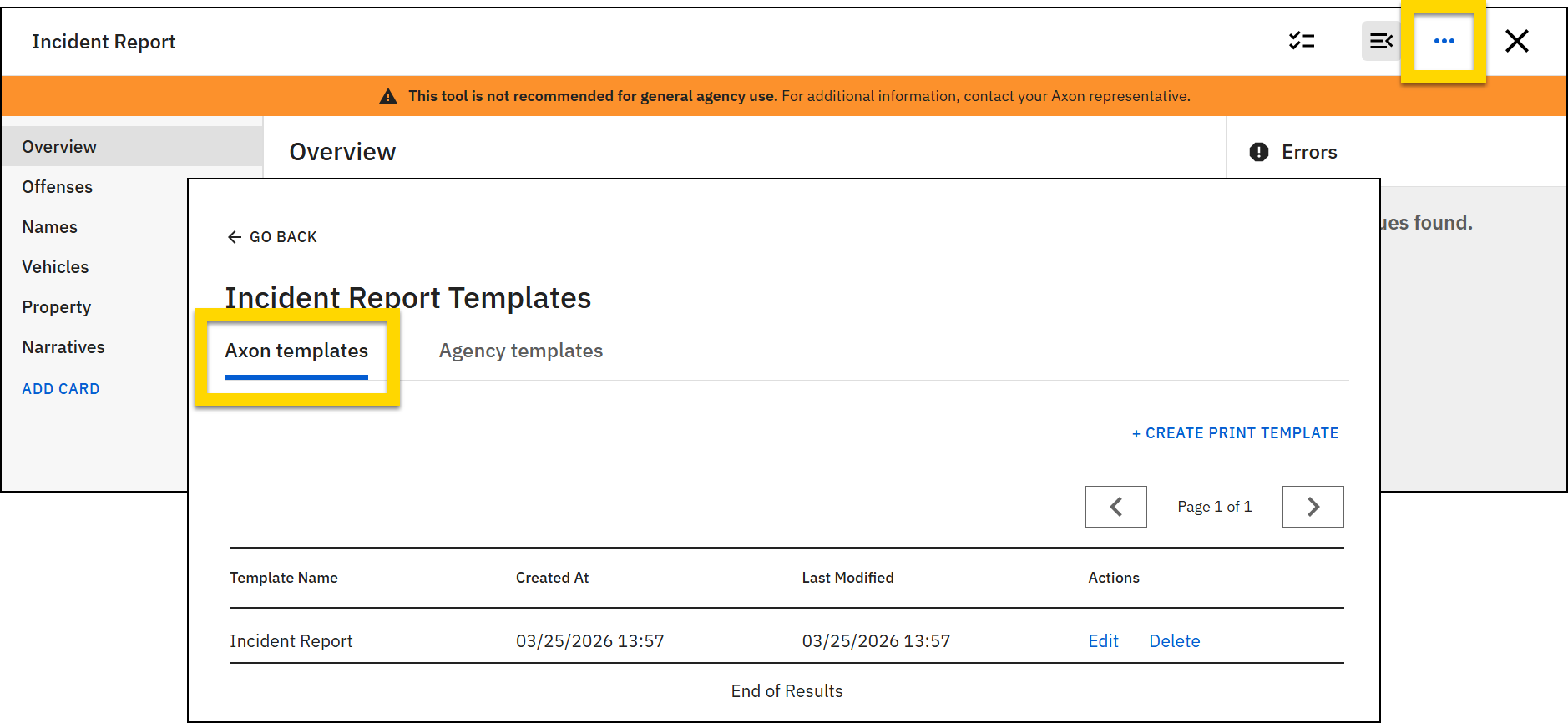
Task: Click the Incident Report Templates heading
Action: click(407, 298)
